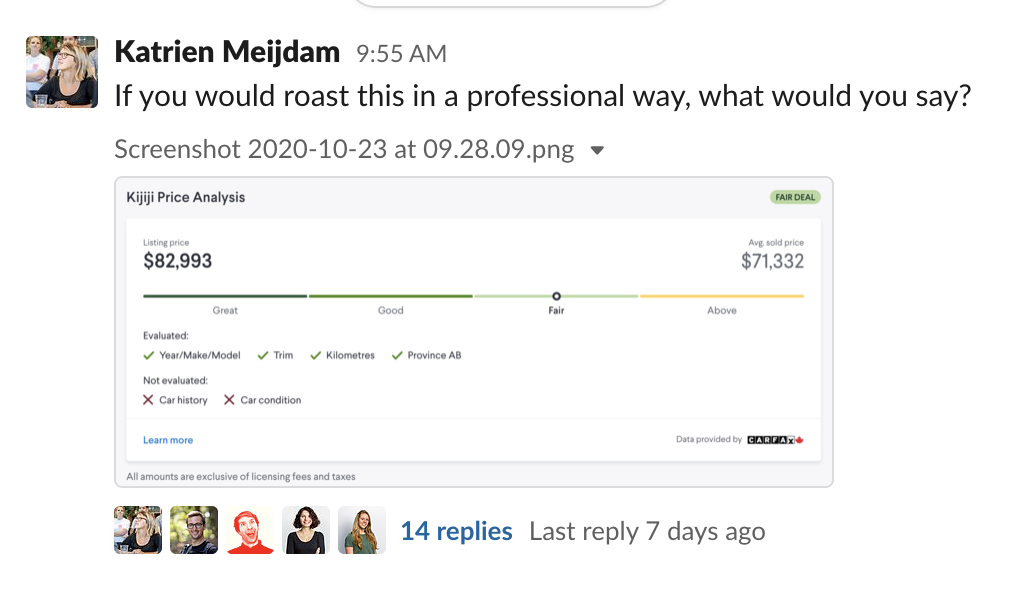The image size is (1010, 590).
Task: Click the X icon beside Car condition
Action: pos(228,399)
